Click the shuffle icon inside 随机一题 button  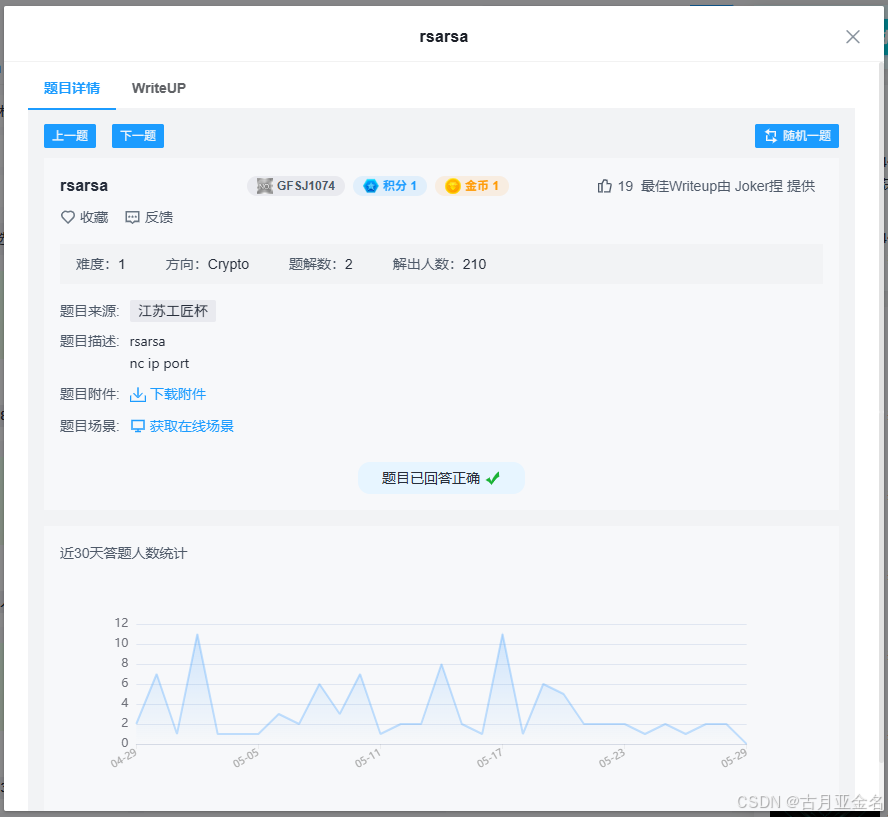coord(770,135)
